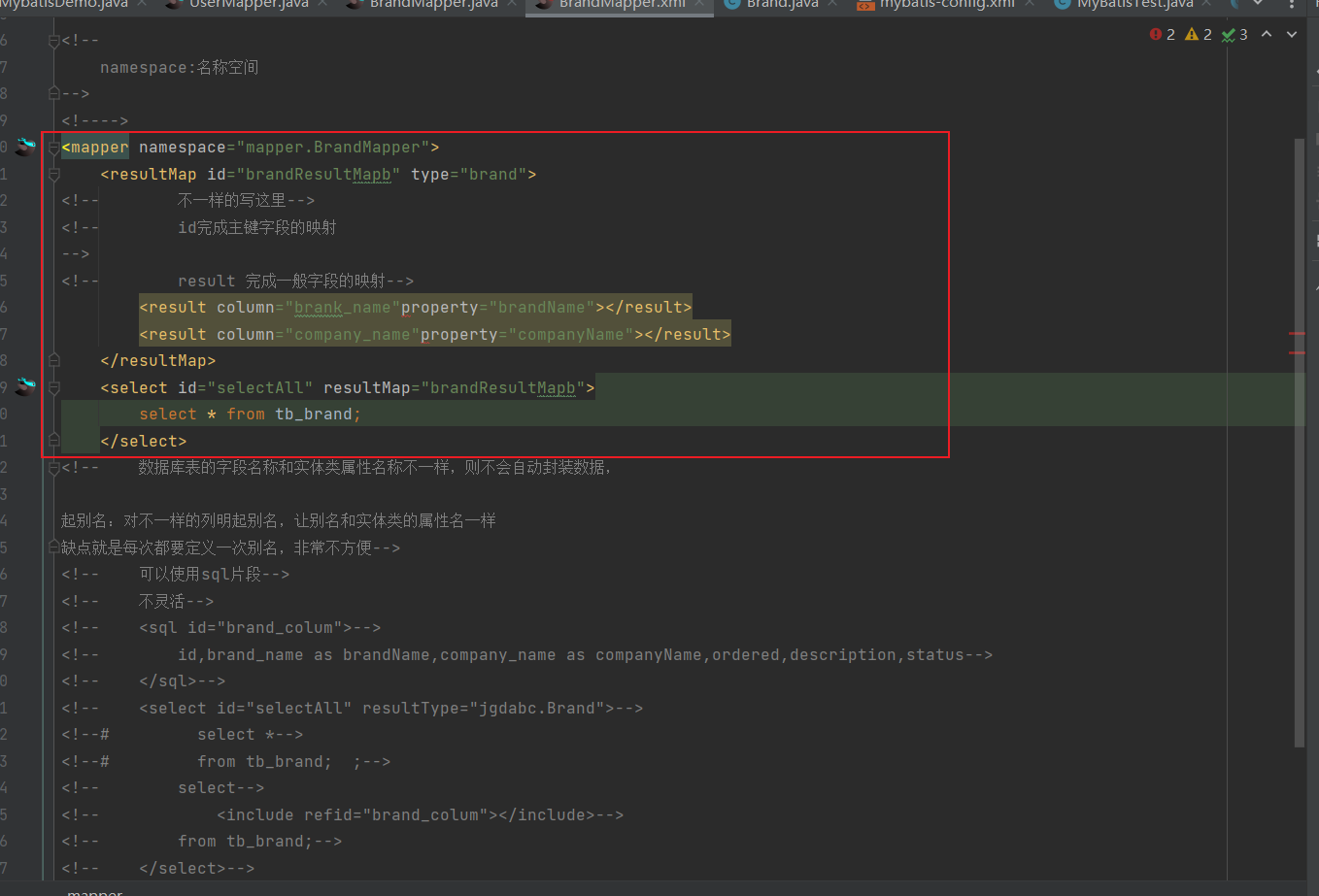Jump to next highlighted problem with down arrow
Screen dimensions: 1319x896
click(1292, 34)
